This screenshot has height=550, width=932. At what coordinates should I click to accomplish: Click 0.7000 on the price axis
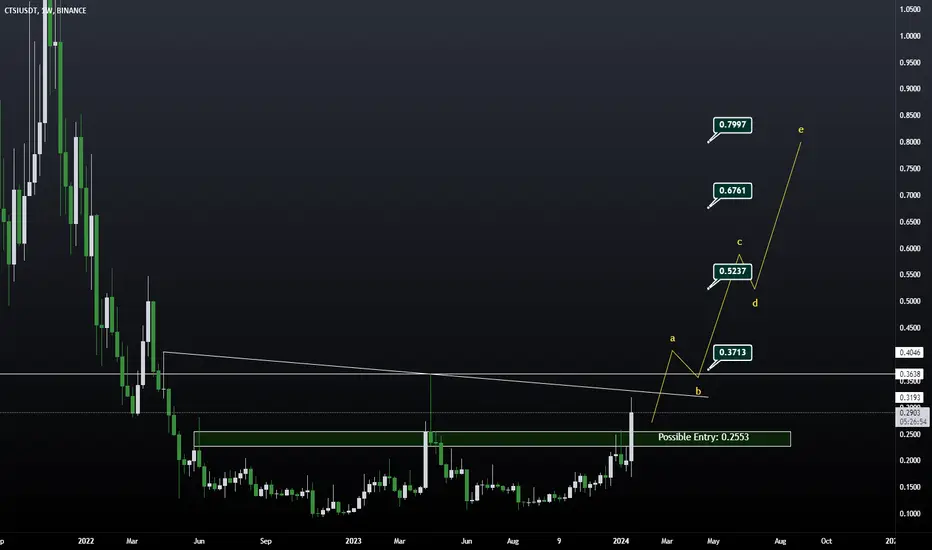click(x=909, y=195)
